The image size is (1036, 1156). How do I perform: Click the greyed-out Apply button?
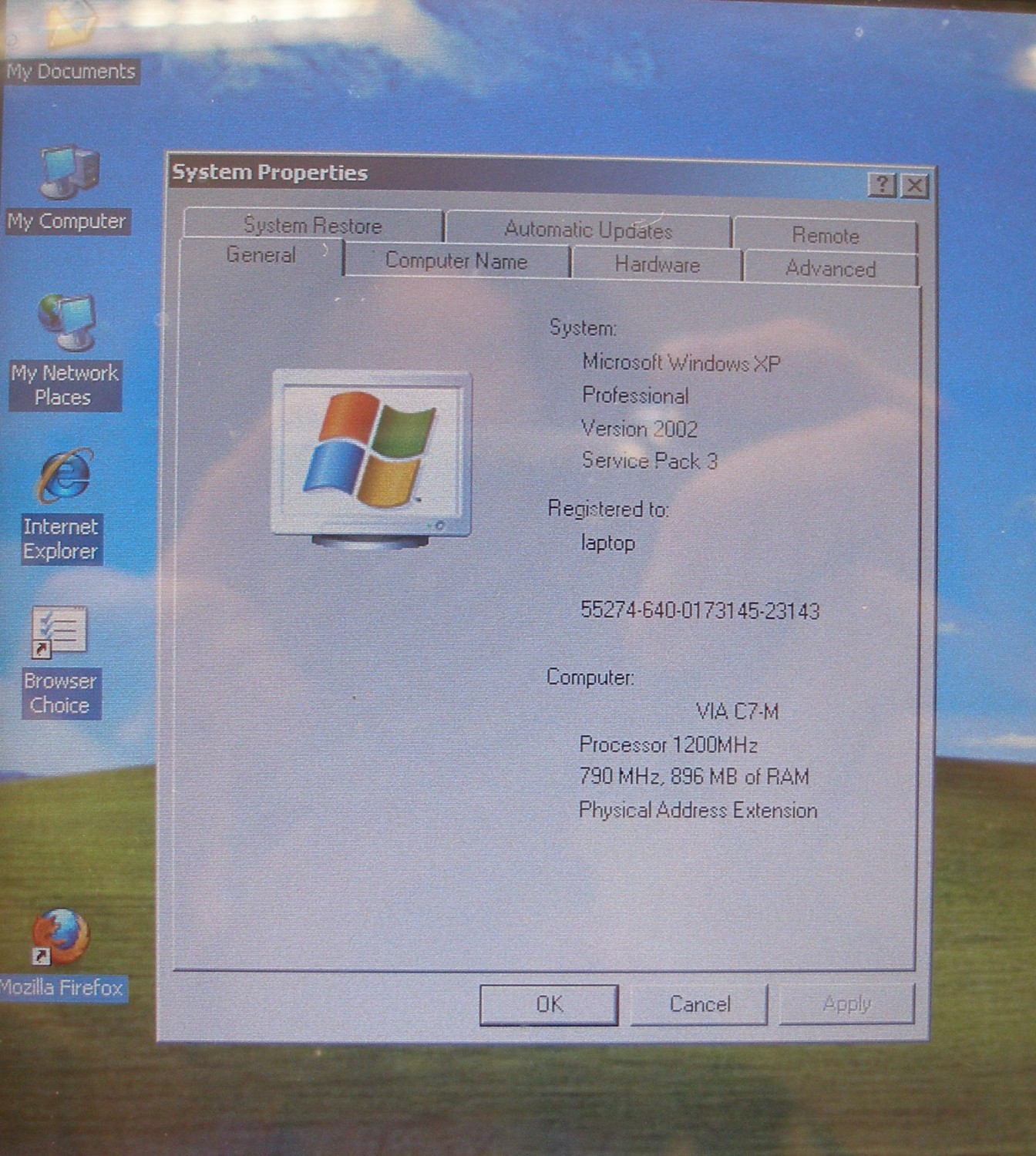point(846,1004)
